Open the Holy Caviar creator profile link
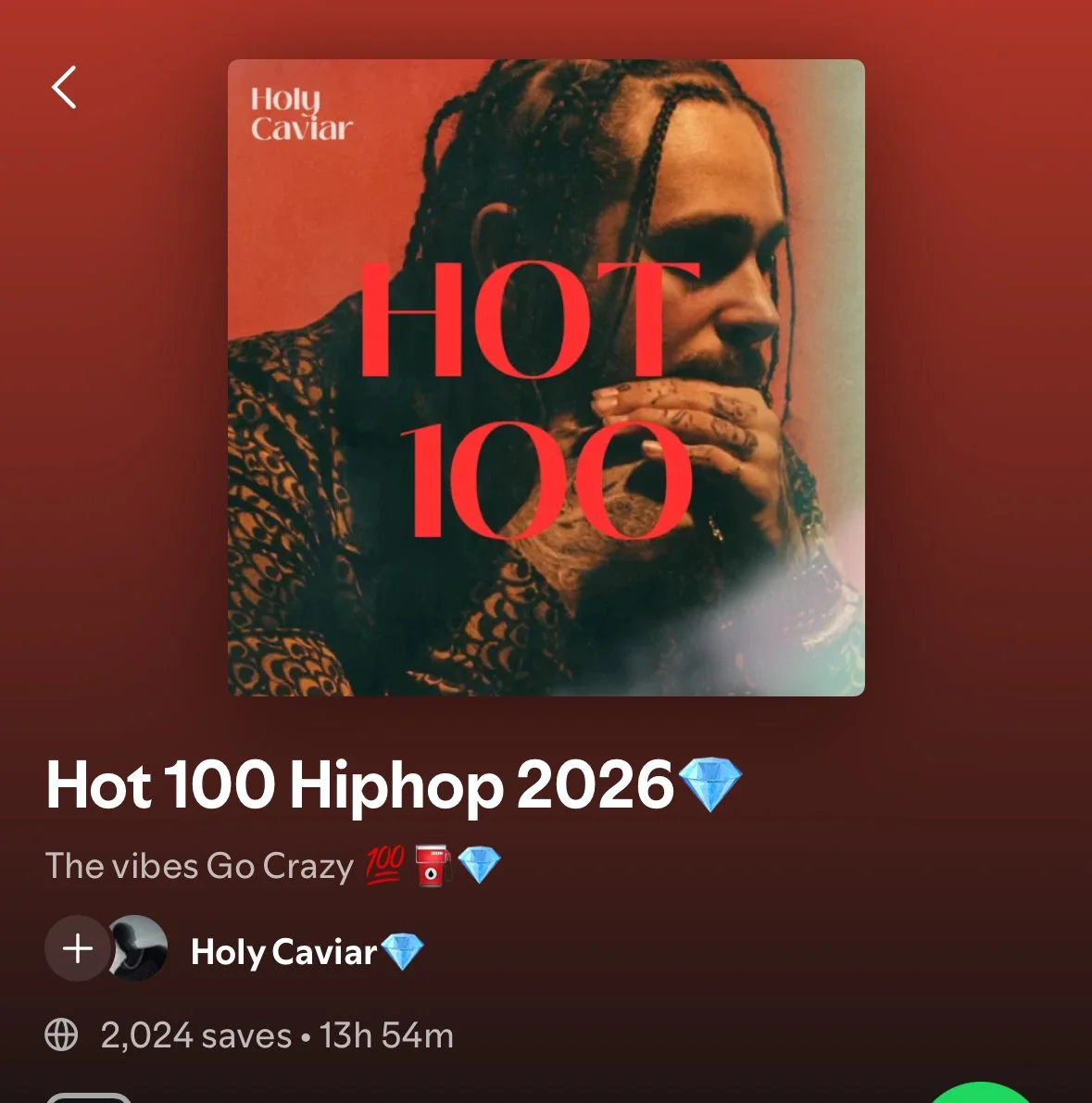Image resolution: width=1092 pixels, height=1103 pixels. pyautogui.click(x=284, y=952)
